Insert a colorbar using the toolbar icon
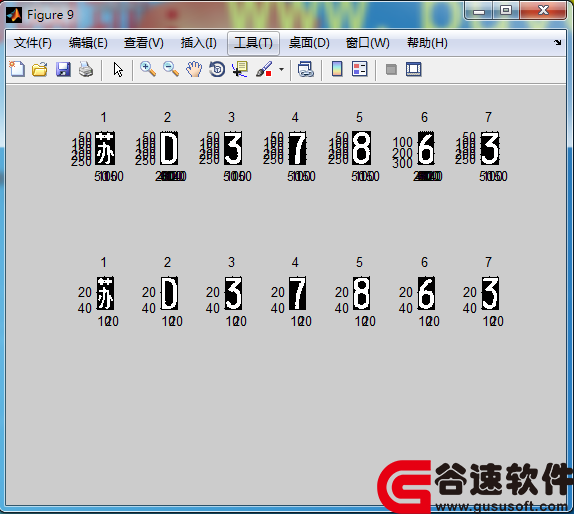 [x=337, y=69]
